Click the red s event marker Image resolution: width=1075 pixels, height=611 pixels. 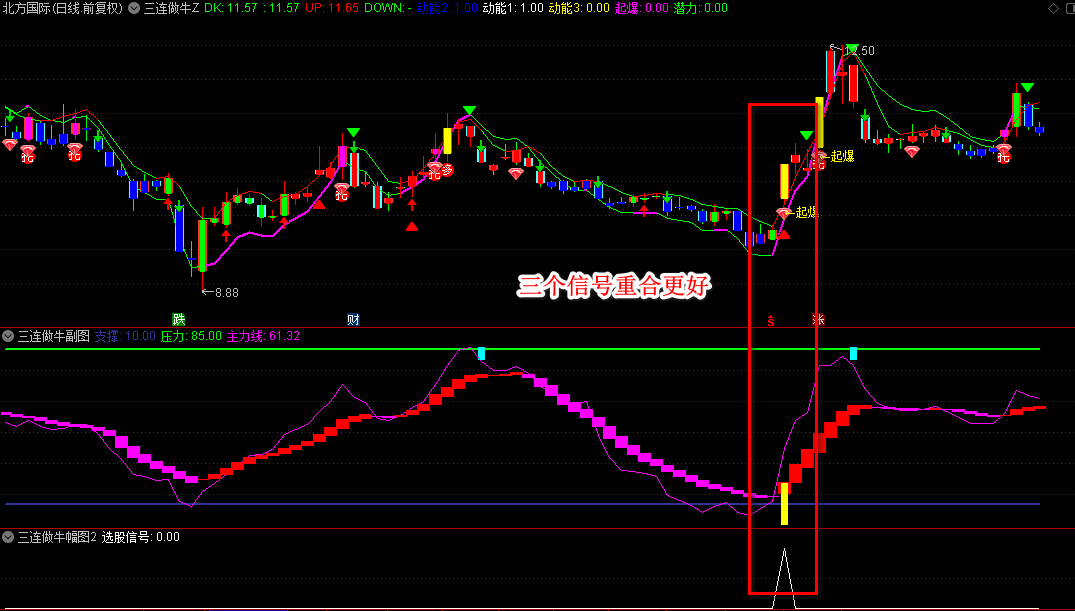(x=771, y=320)
